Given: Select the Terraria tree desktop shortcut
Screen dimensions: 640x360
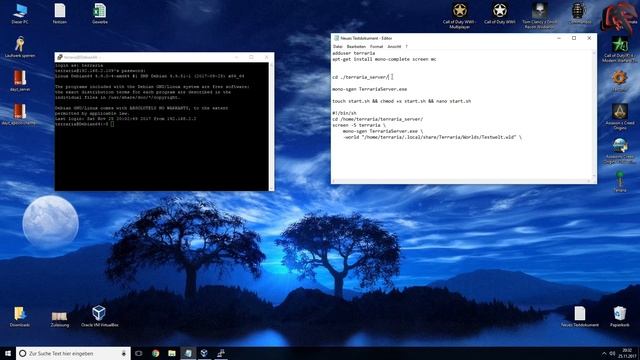Looking at the screenshot, I should click(x=620, y=182).
